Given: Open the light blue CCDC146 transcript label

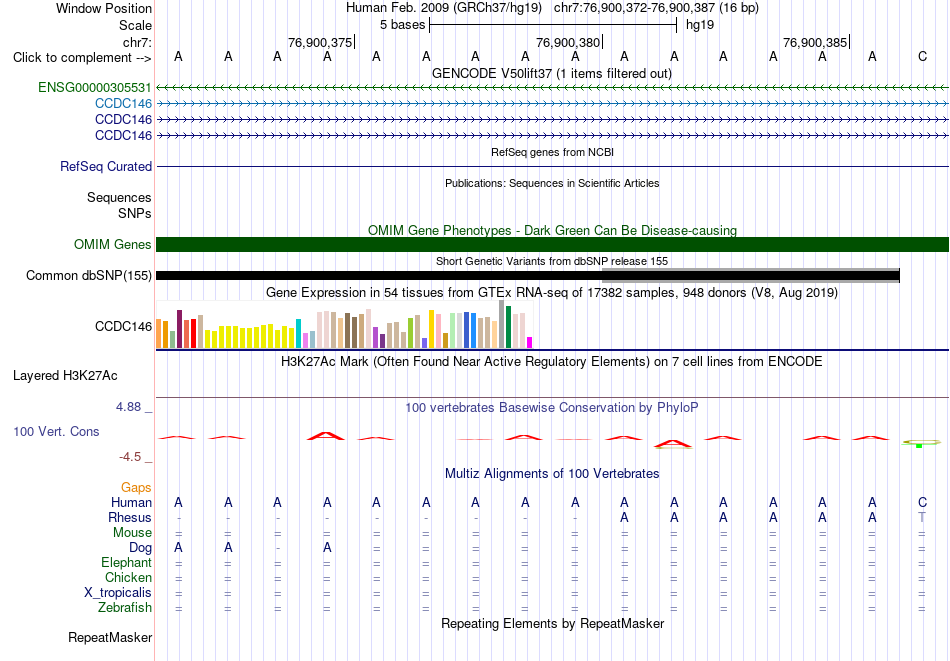Looking at the screenshot, I should [124, 104].
